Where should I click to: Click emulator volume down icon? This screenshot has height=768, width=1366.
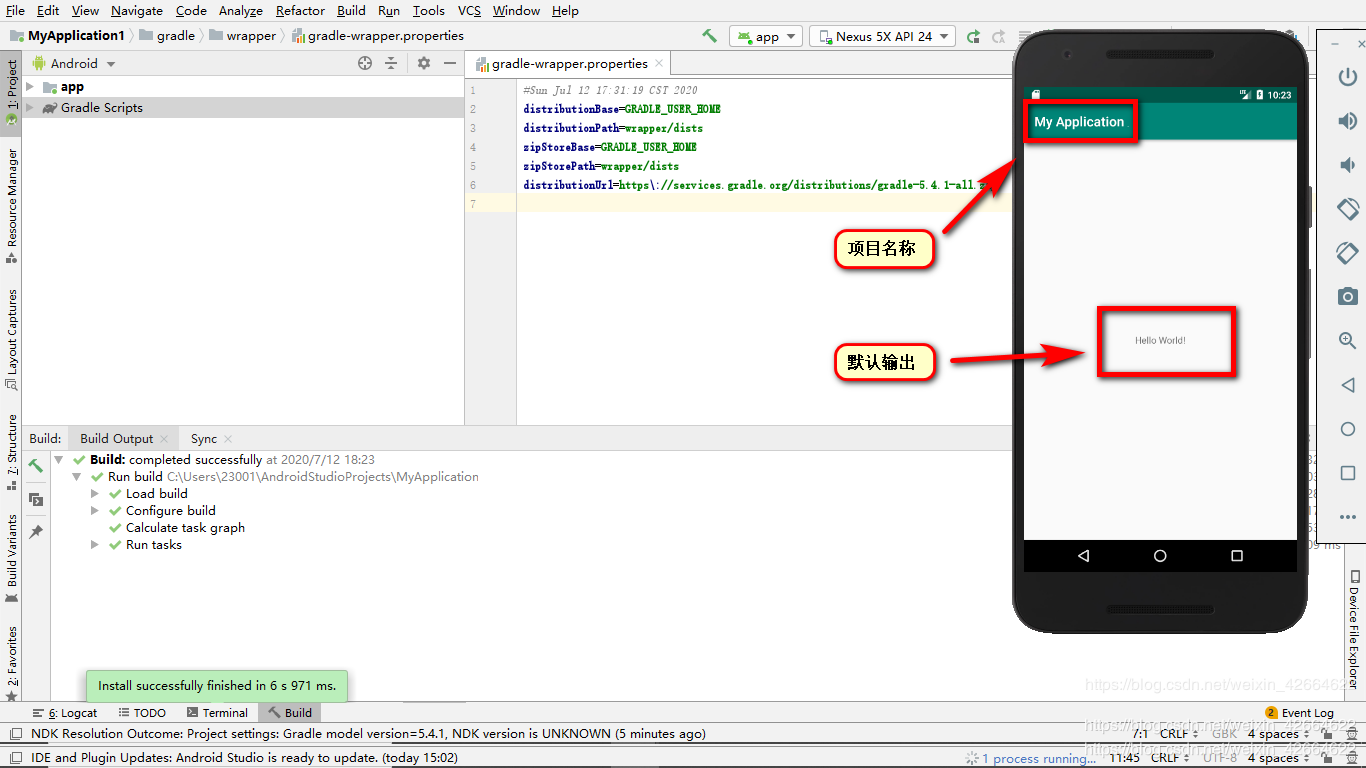pyautogui.click(x=1348, y=165)
